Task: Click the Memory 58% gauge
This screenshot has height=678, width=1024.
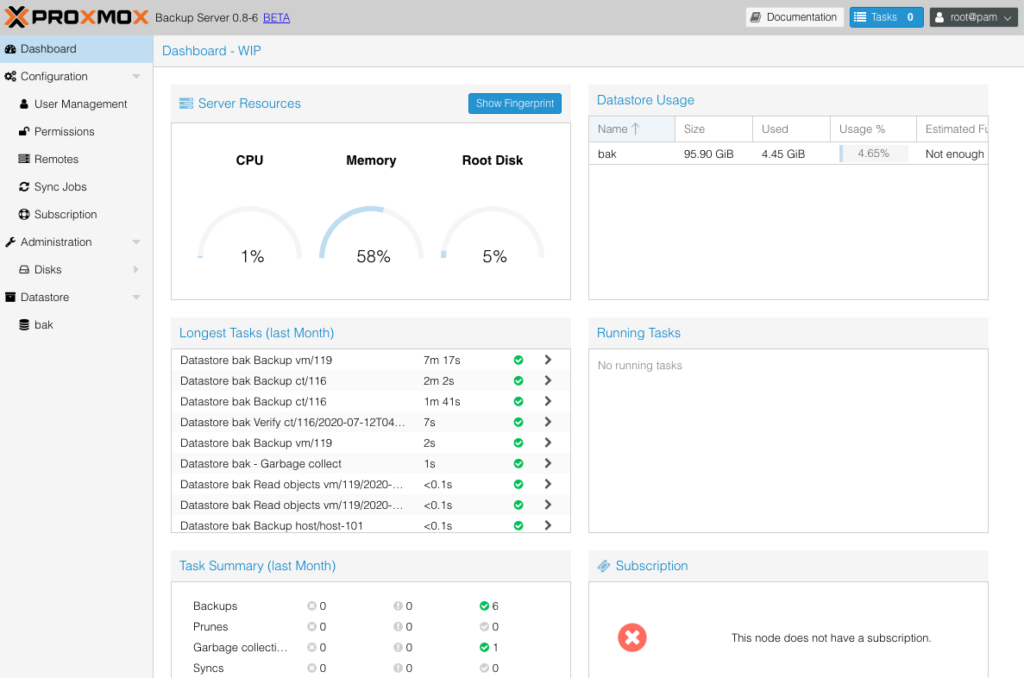Action: pos(371,235)
